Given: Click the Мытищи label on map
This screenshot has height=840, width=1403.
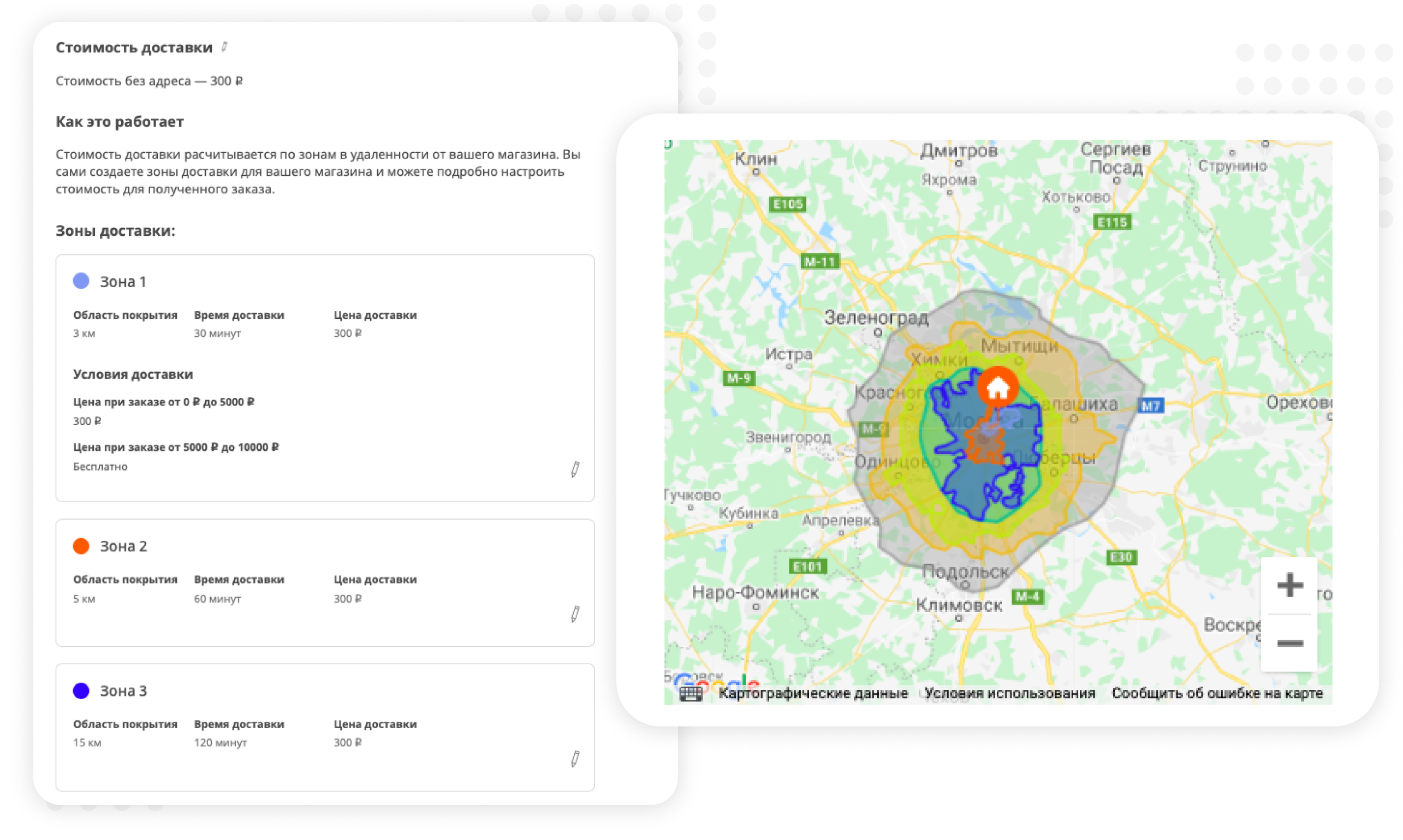Looking at the screenshot, I should pyautogui.click(x=1019, y=346).
